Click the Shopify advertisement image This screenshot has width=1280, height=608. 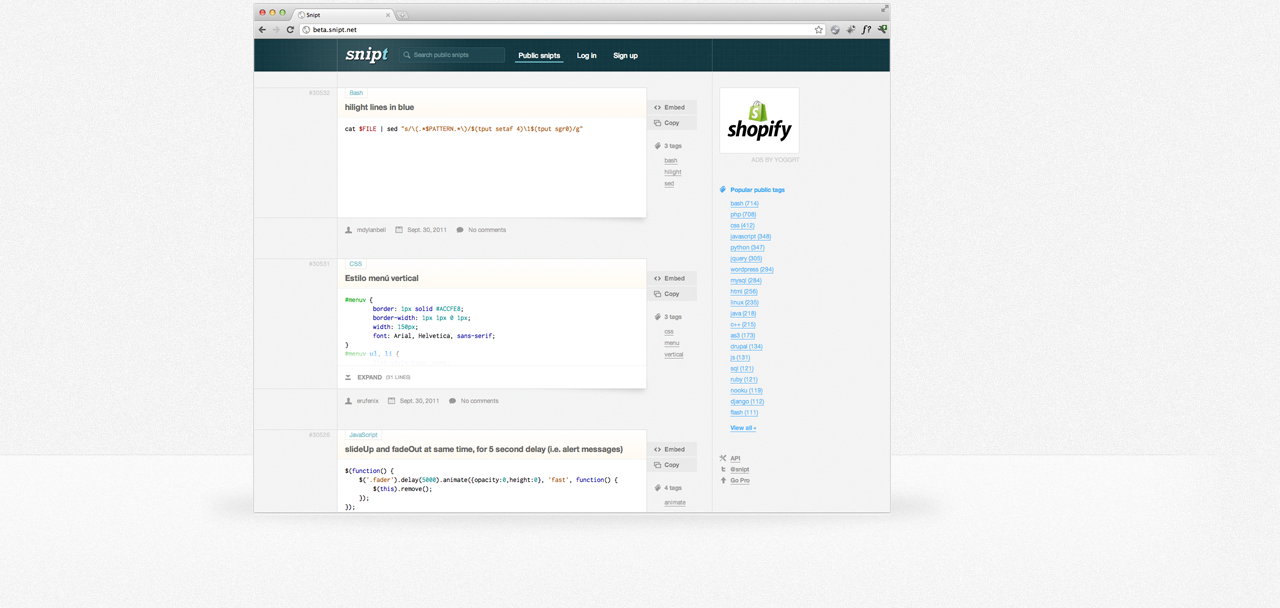coord(759,120)
